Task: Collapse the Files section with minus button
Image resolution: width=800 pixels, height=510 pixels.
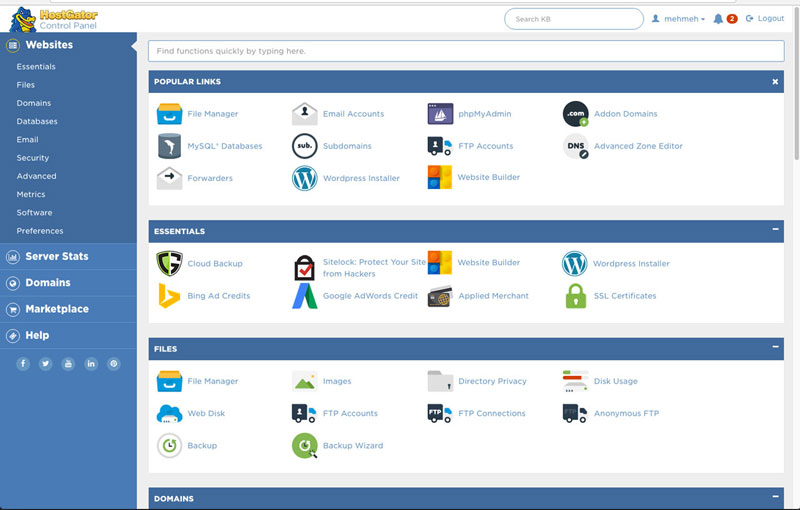Action: pos(775,347)
